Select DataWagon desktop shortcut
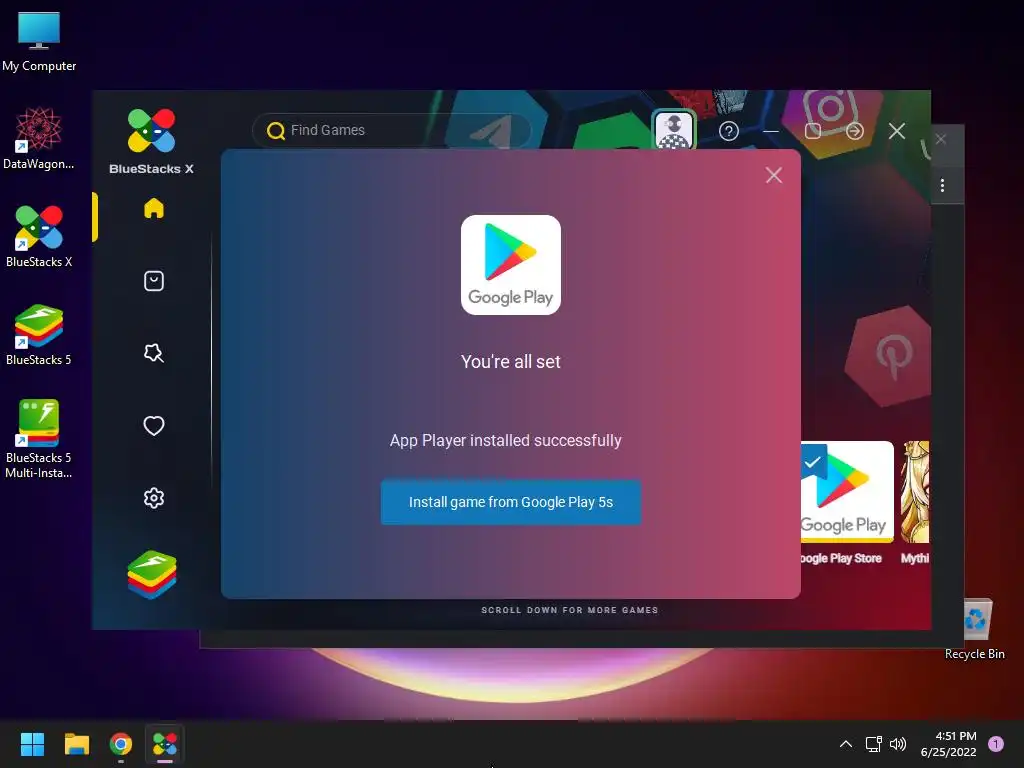This screenshot has height=768, width=1024. tap(39, 138)
